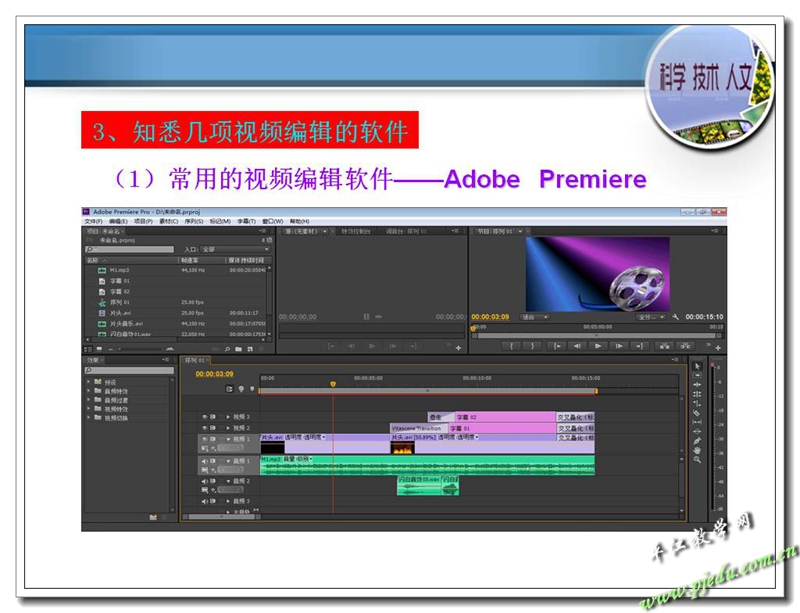Toggle sync lock for 视频 3 track
Screen dimensions: 800x613
point(213,417)
